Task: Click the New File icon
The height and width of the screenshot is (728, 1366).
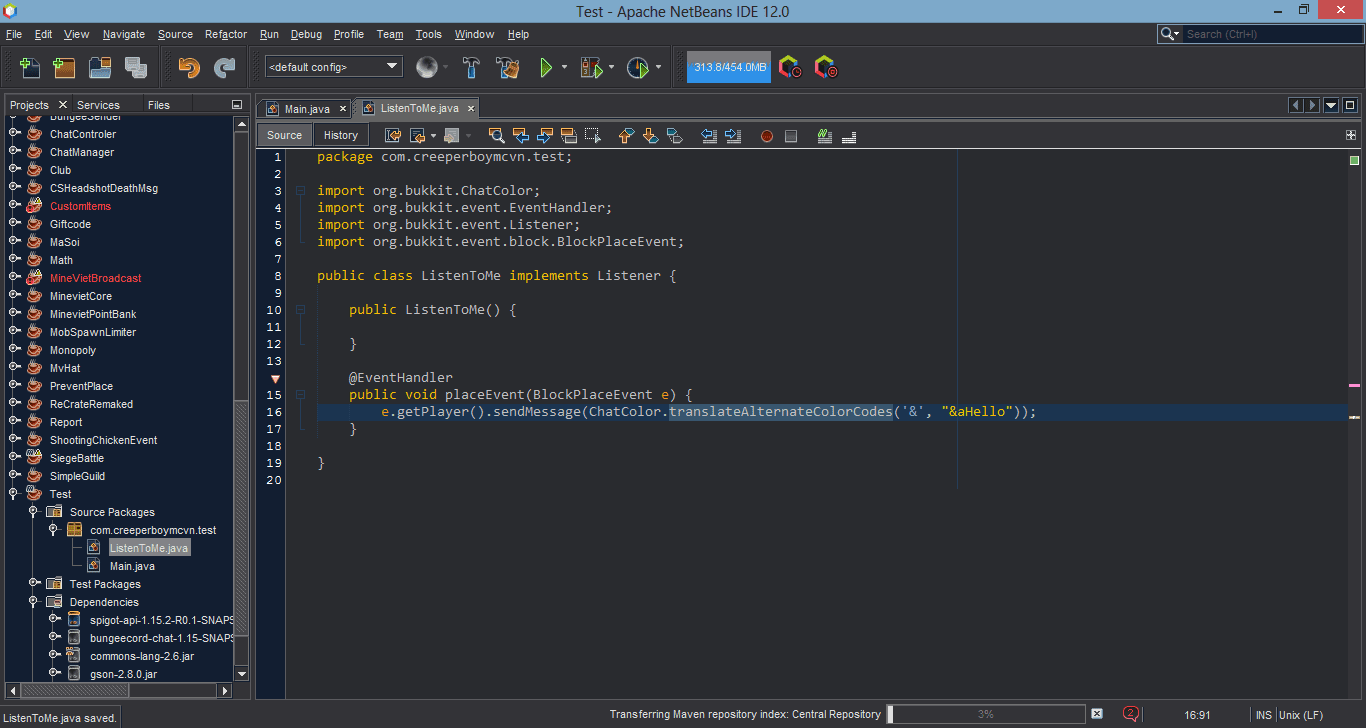Action: (x=30, y=67)
